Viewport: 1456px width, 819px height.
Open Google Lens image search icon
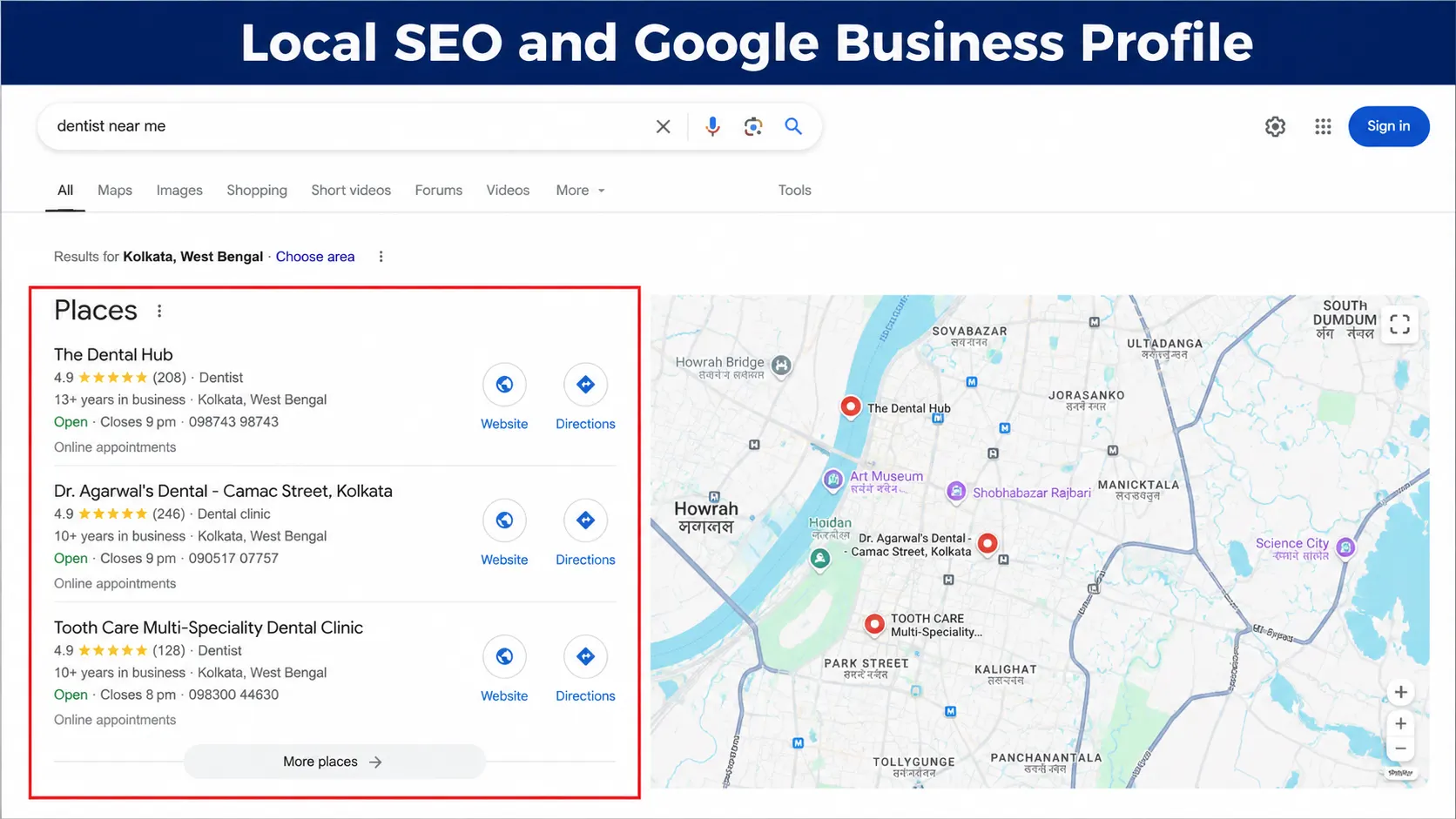click(x=753, y=126)
